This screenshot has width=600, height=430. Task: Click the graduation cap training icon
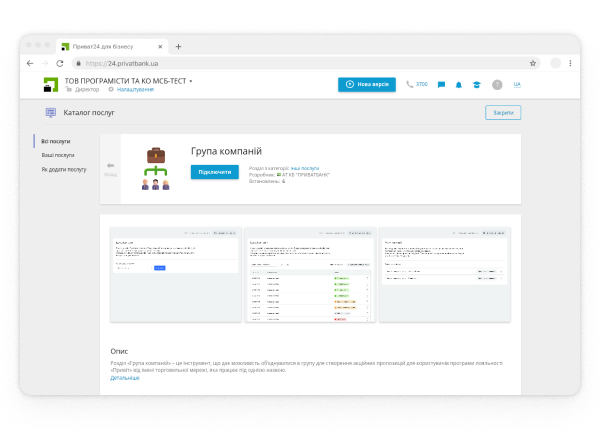click(476, 85)
